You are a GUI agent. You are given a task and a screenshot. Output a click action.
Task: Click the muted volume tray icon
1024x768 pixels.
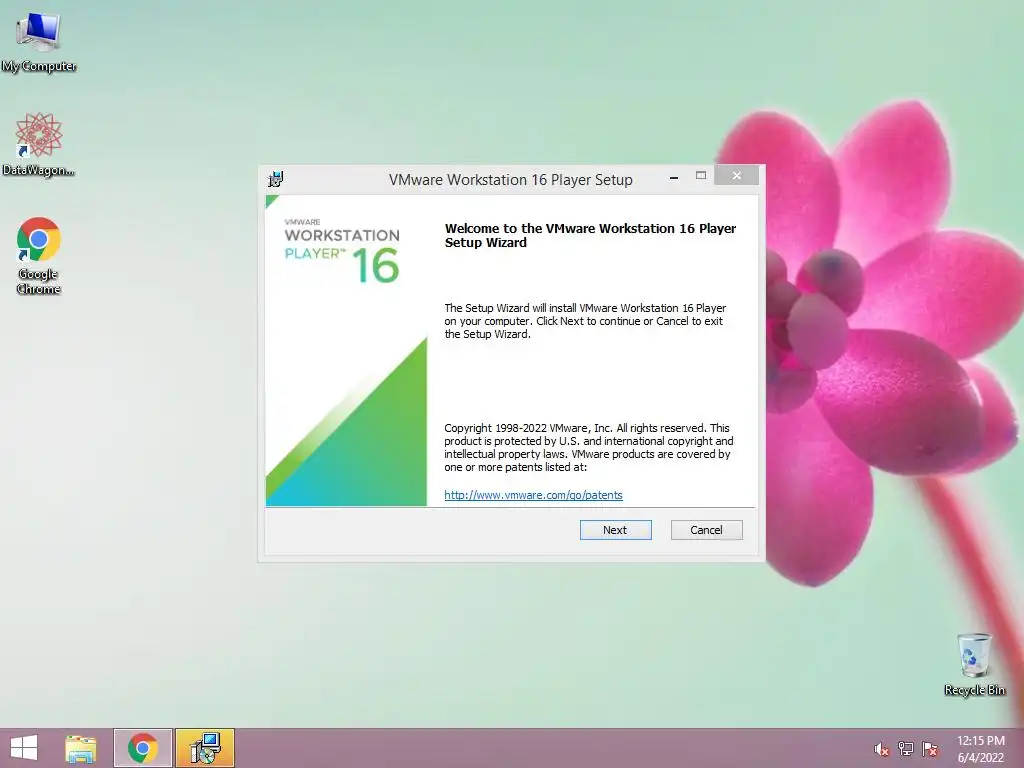pos(881,749)
